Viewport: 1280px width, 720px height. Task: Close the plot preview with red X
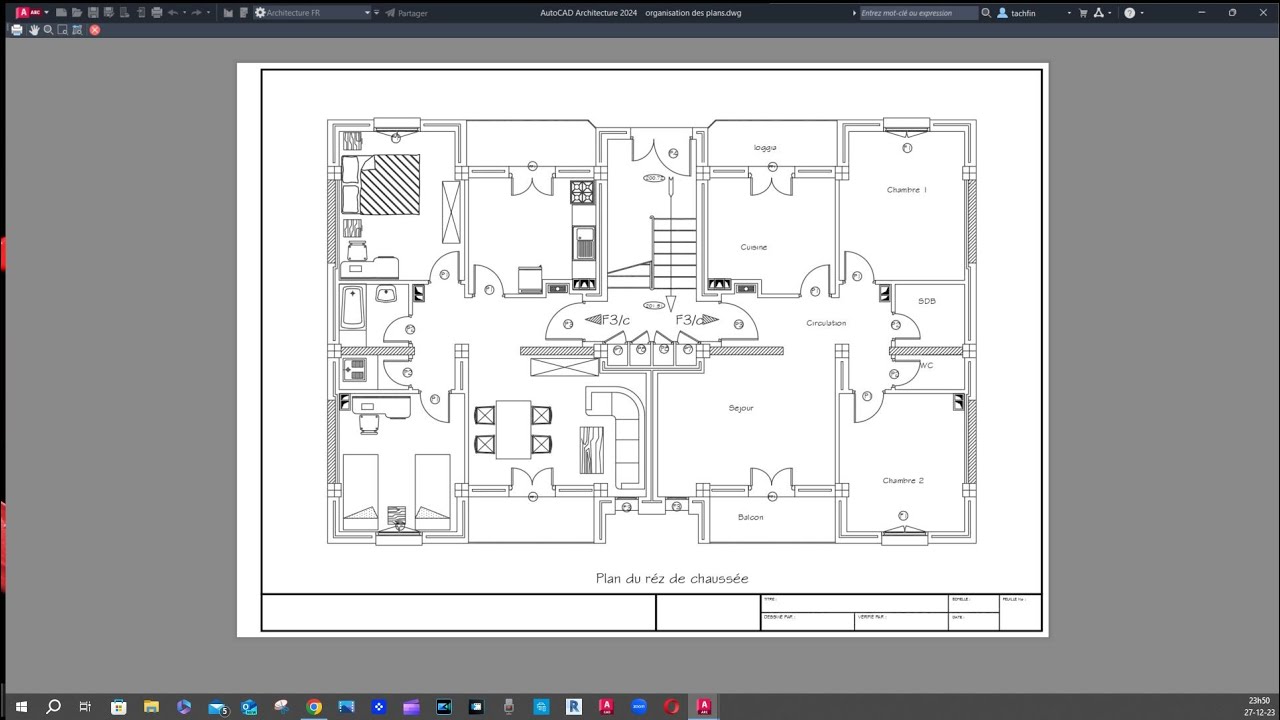(x=95, y=30)
